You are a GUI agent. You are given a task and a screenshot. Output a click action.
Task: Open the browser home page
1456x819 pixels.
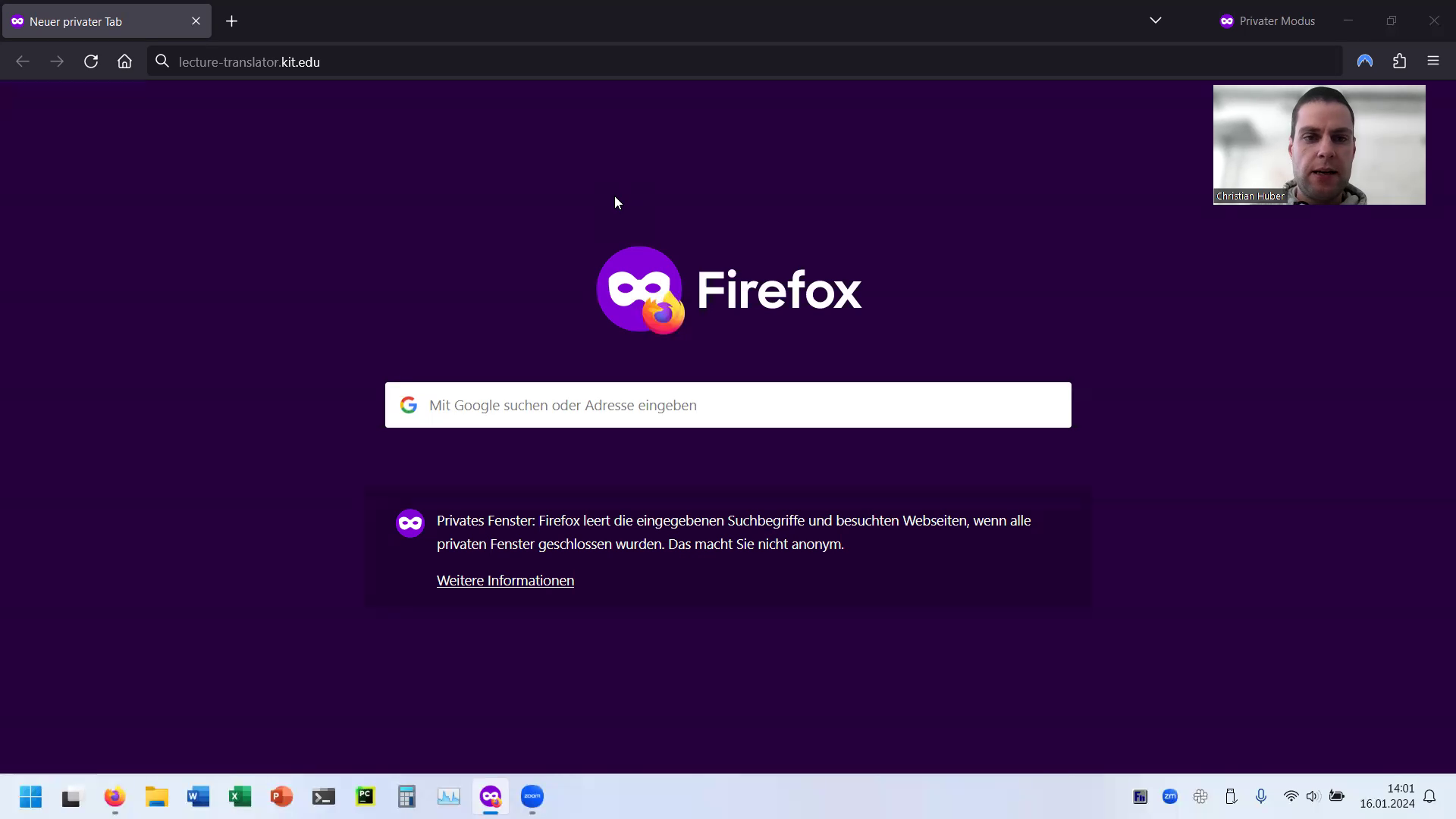coord(124,61)
